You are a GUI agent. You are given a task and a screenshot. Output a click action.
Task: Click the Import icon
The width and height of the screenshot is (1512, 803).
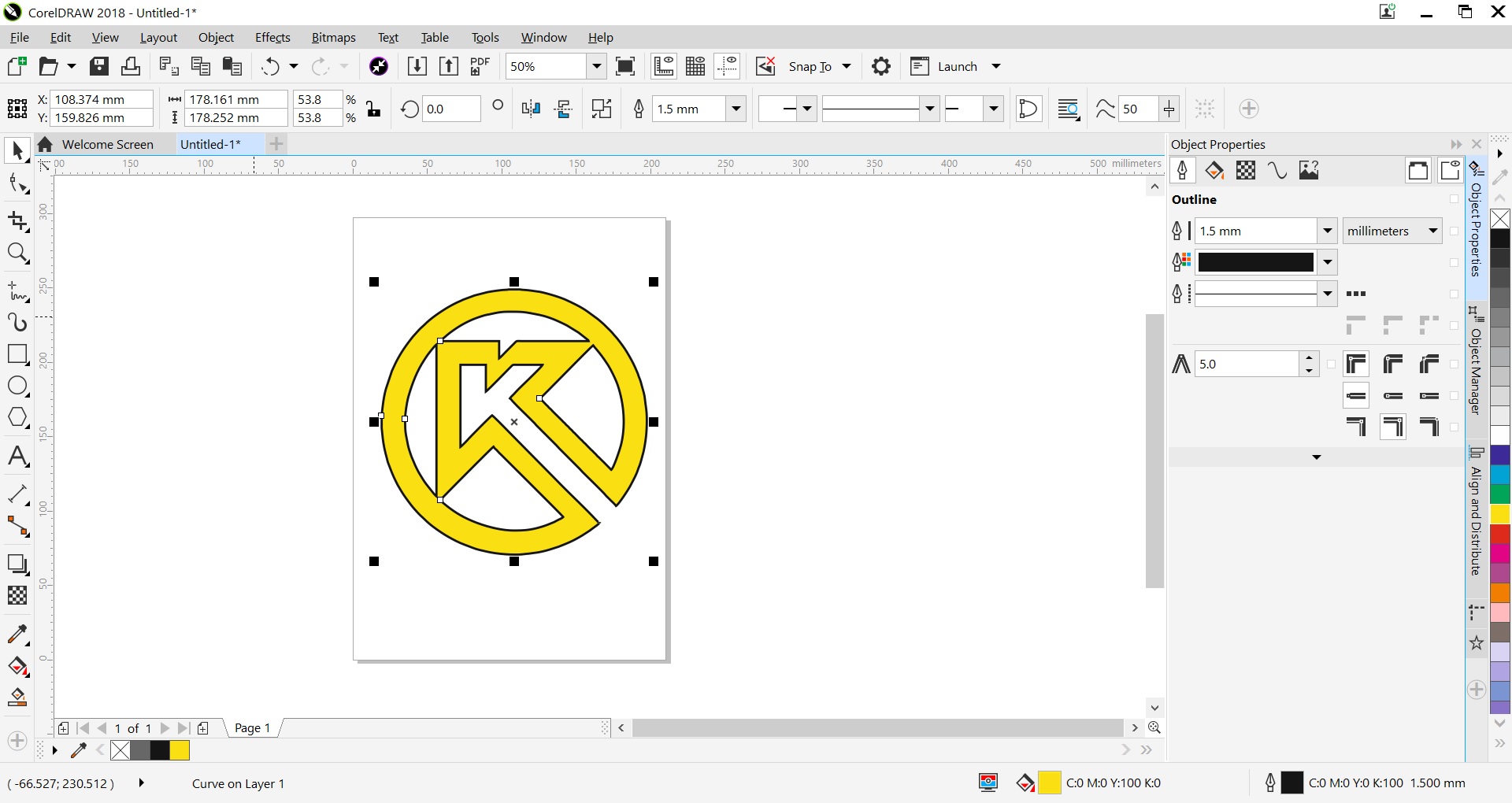point(417,66)
